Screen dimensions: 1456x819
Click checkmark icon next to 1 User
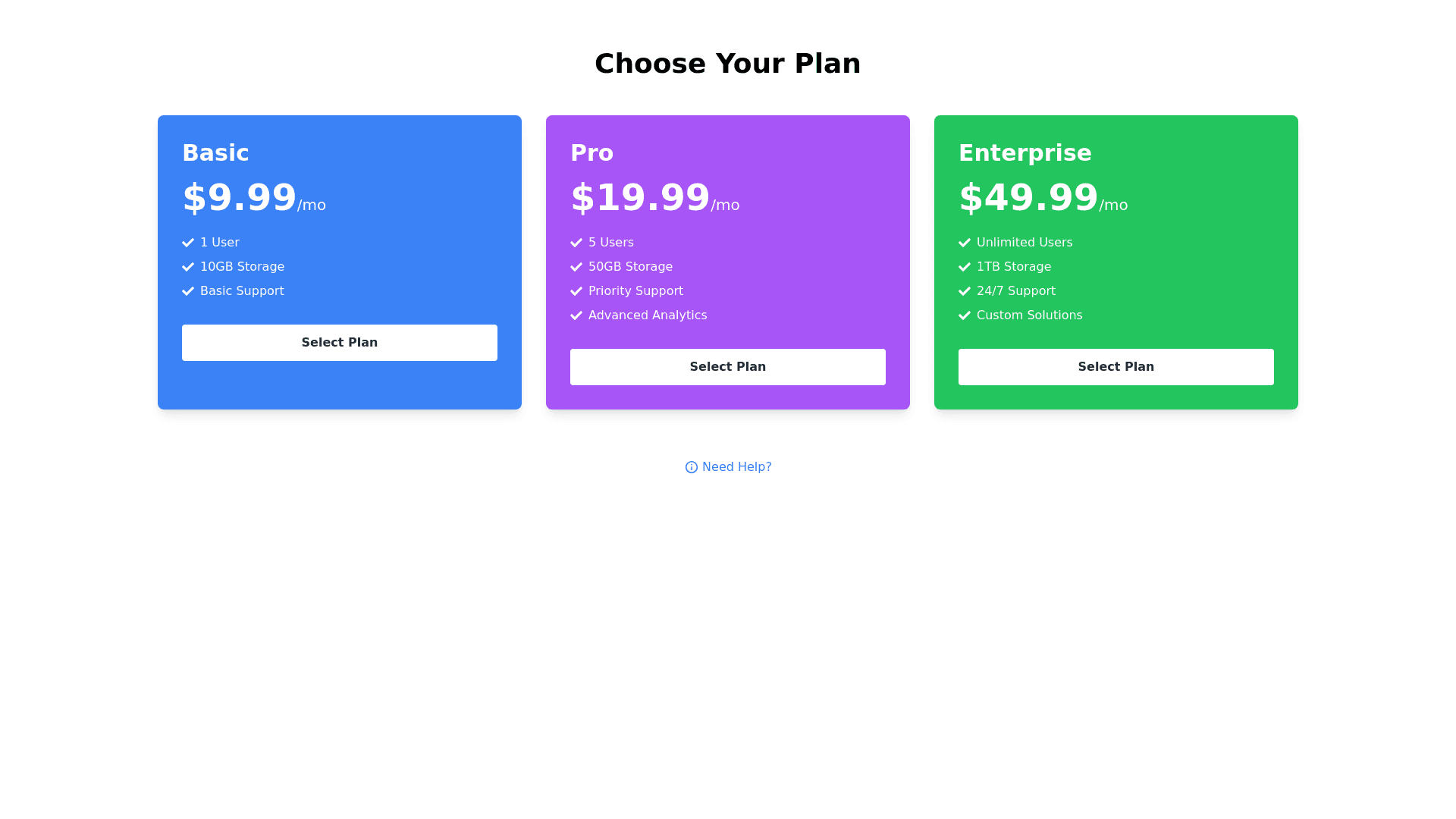pyautogui.click(x=188, y=243)
